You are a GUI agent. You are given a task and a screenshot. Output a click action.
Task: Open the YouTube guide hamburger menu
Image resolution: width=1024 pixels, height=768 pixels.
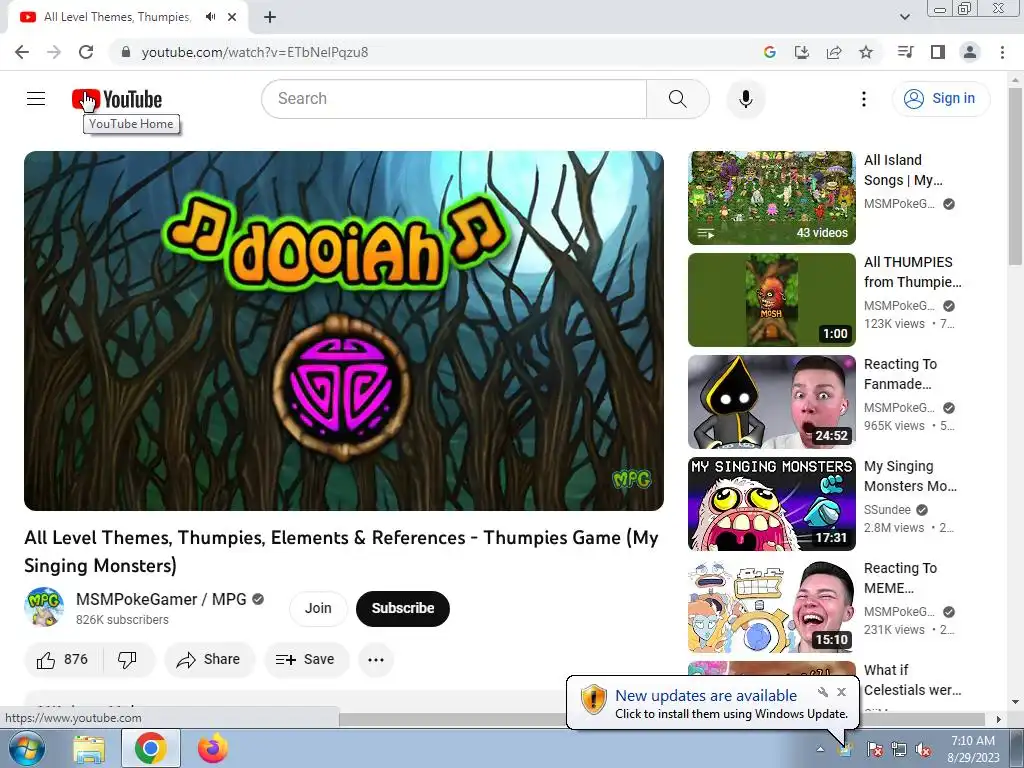click(x=36, y=99)
